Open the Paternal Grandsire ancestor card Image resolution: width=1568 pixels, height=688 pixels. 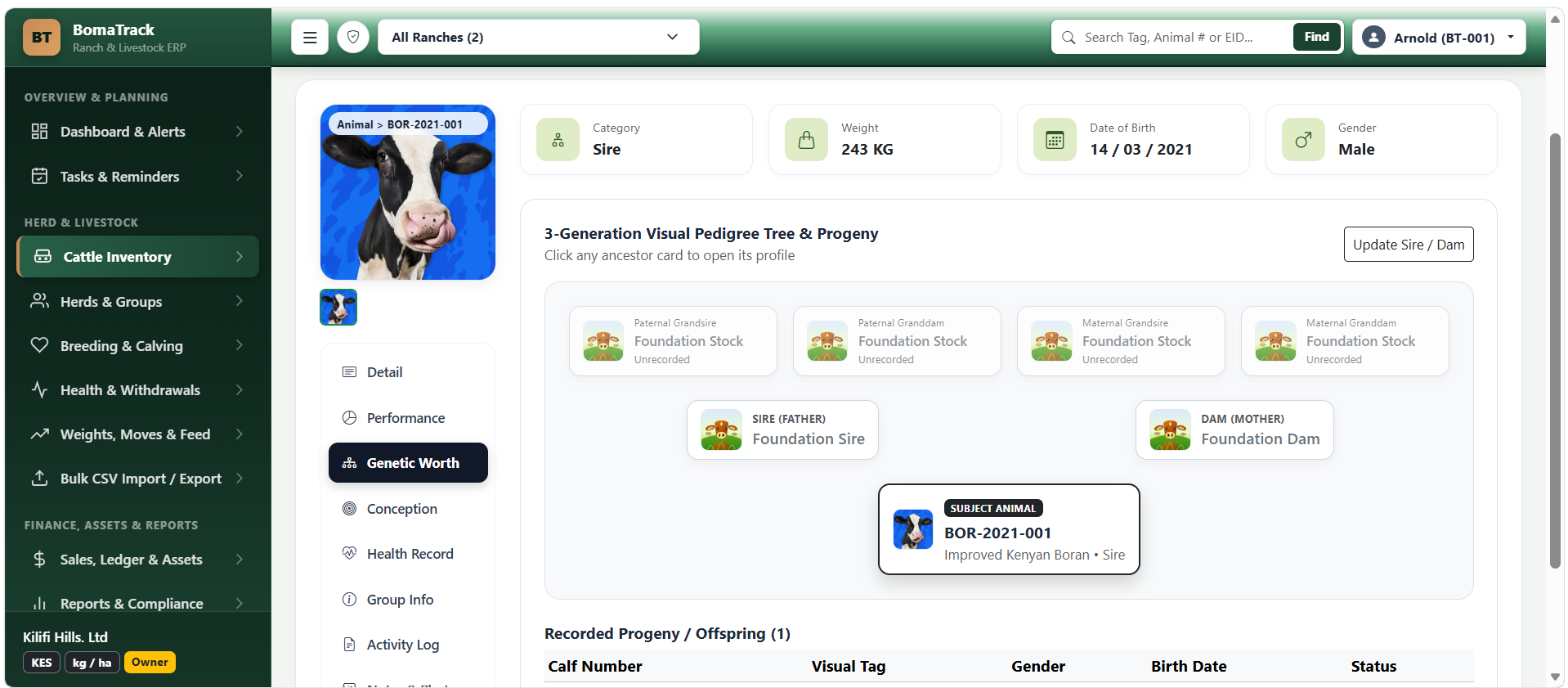[673, 341]
